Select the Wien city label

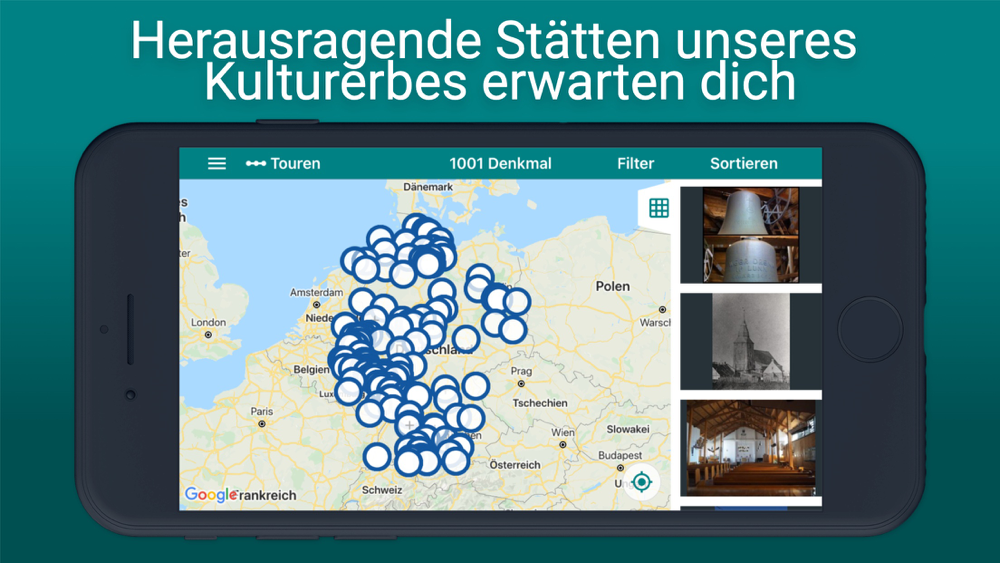pos(562,432)
